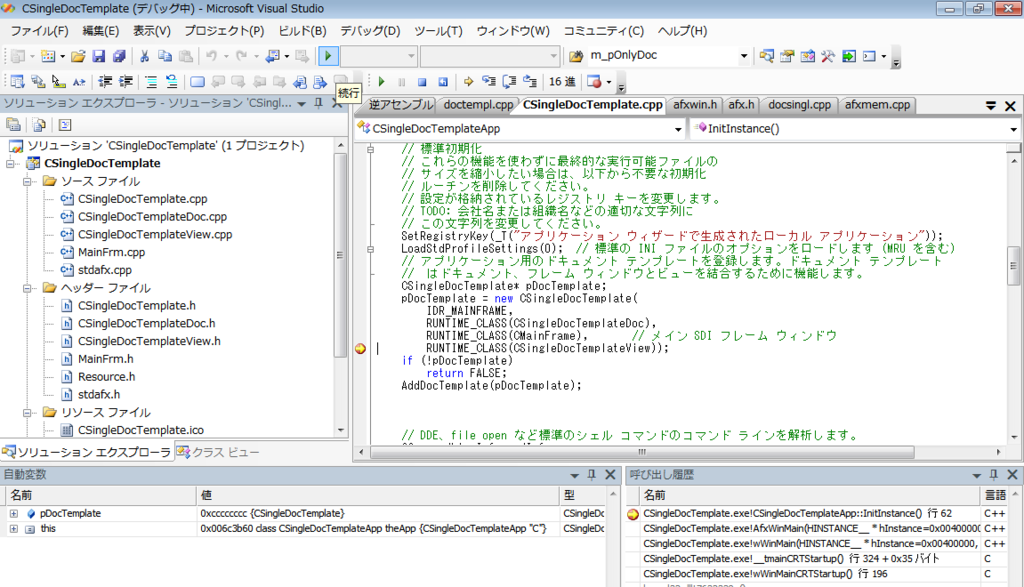
Task: Open the ヘルプ(H) menu
Action: tap(682, 31)
